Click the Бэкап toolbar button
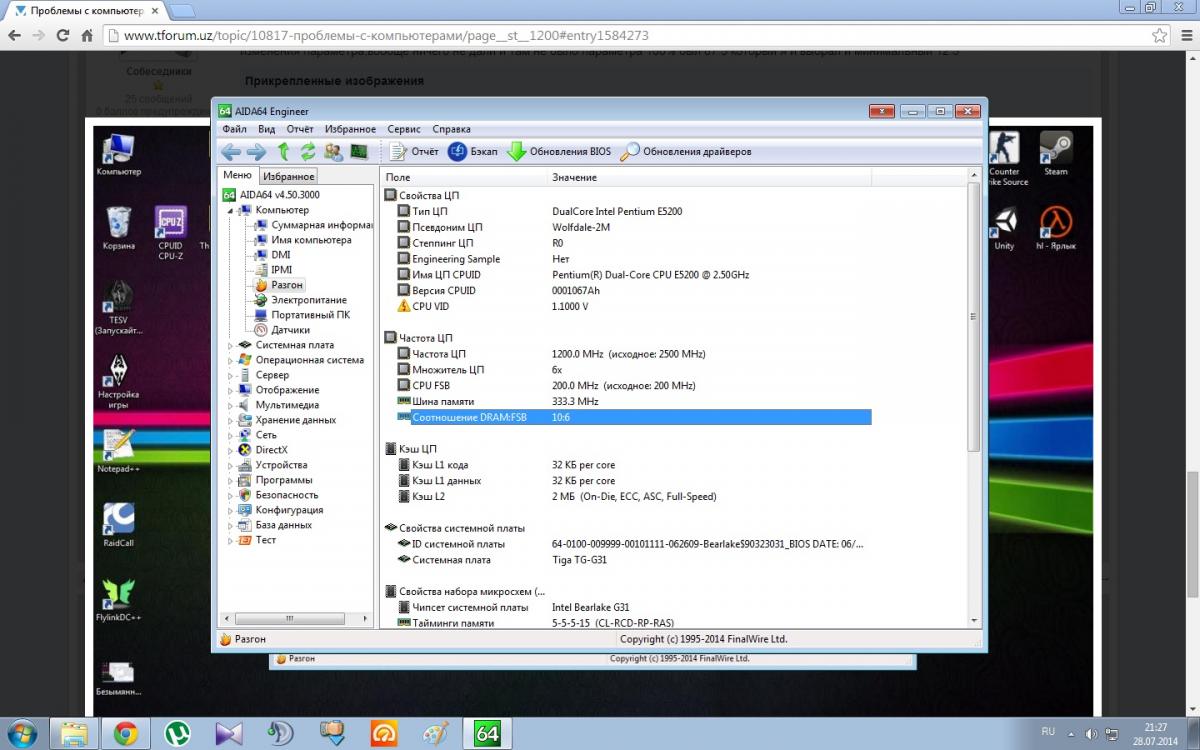The height and width of the screenshot is (750, 1200). pos(472,152)
